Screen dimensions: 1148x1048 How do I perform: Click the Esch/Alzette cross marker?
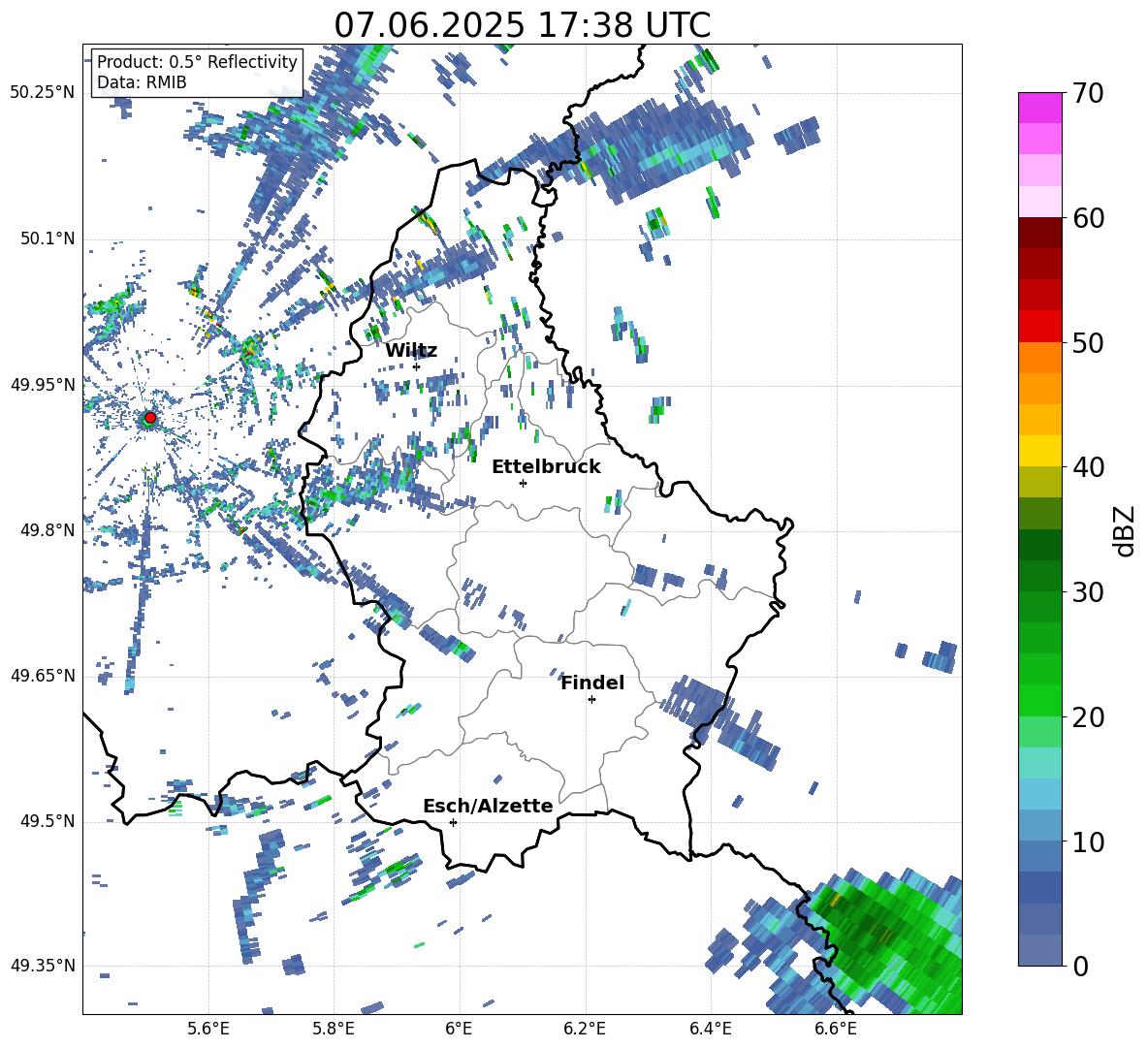(453, 822)
